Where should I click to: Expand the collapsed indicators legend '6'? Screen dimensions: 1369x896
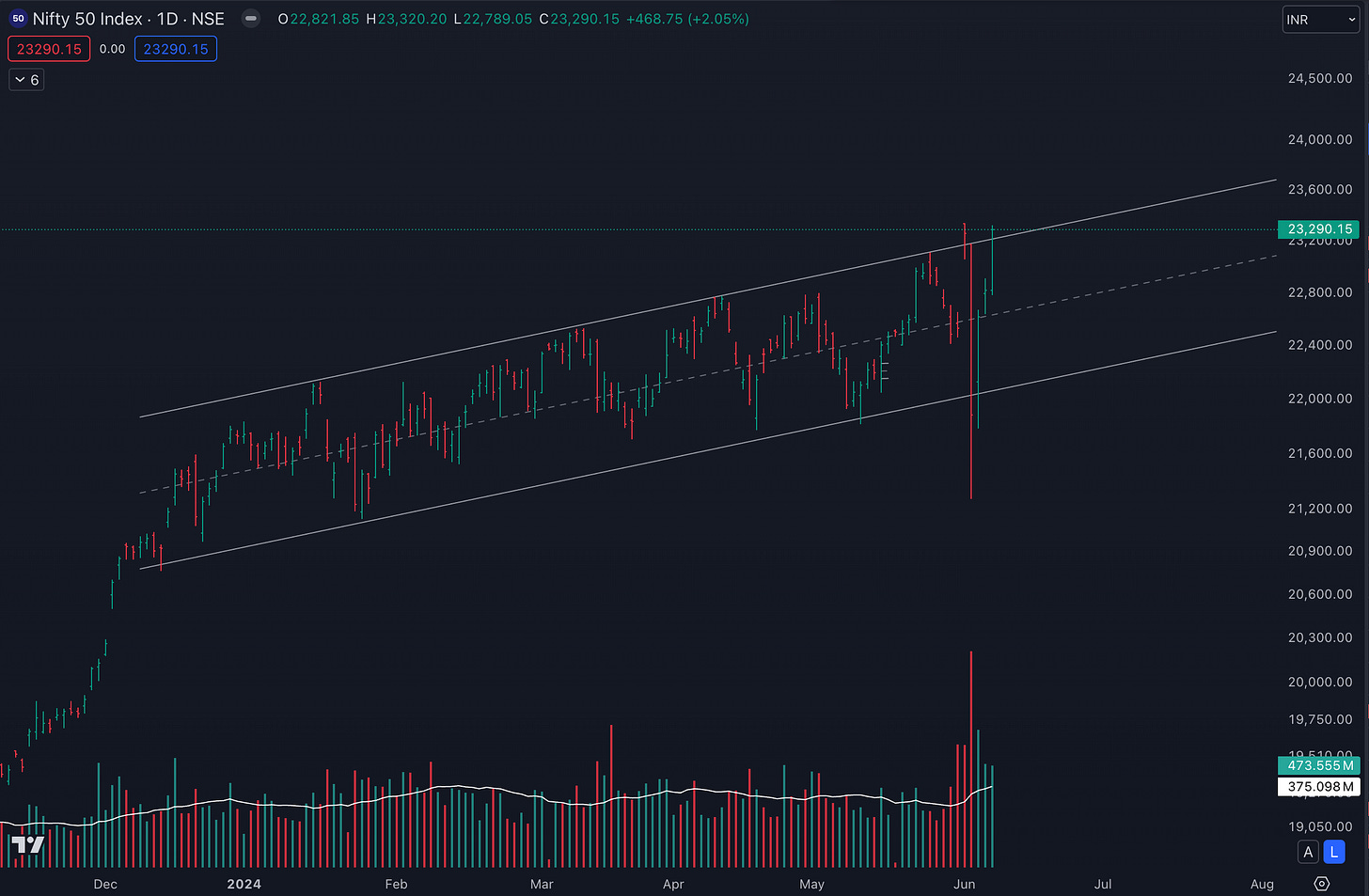tap(26, 80)
